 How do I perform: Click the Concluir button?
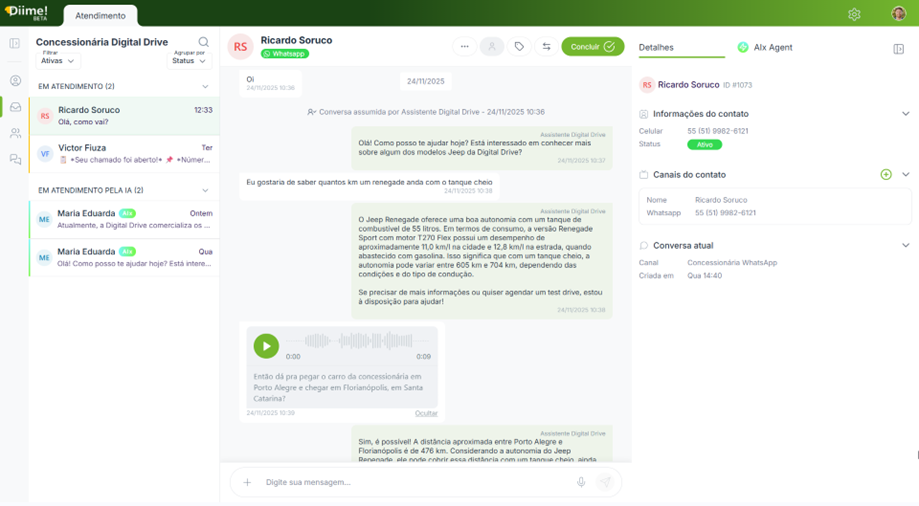coord(593,47)
